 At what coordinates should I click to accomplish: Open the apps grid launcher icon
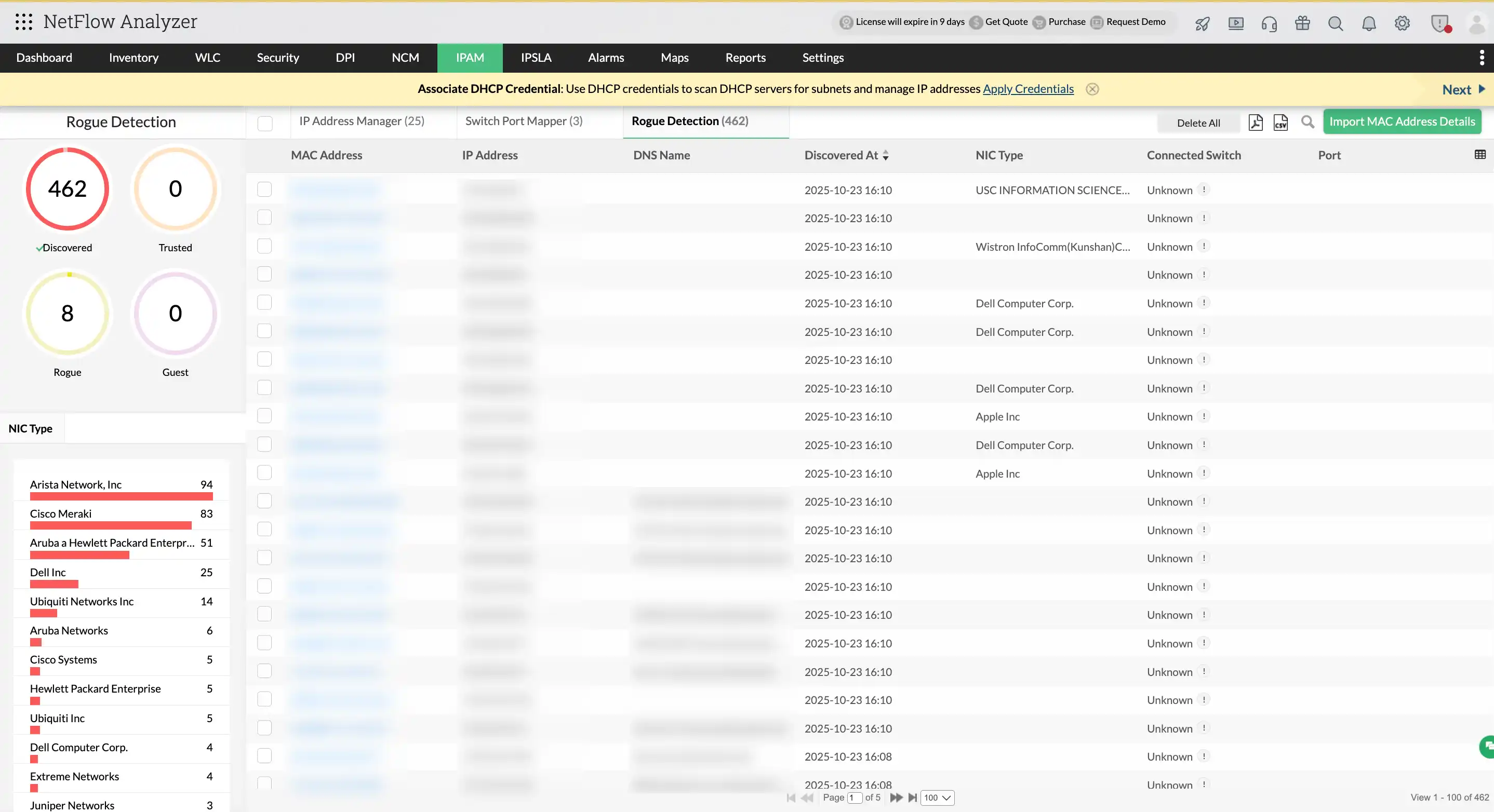tap(23, 22)
